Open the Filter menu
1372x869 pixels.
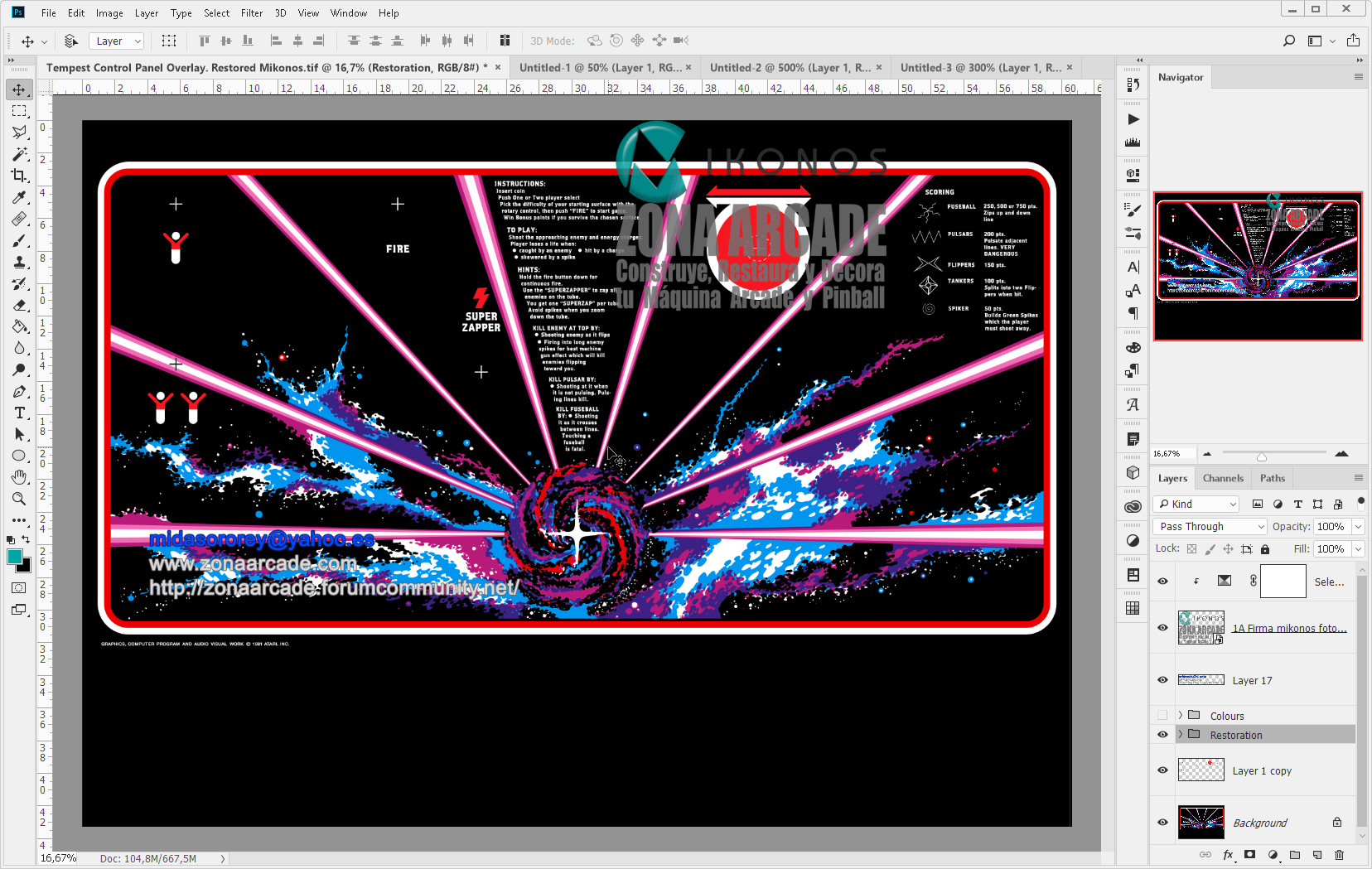pyautogui.click(x=252, y=12)
